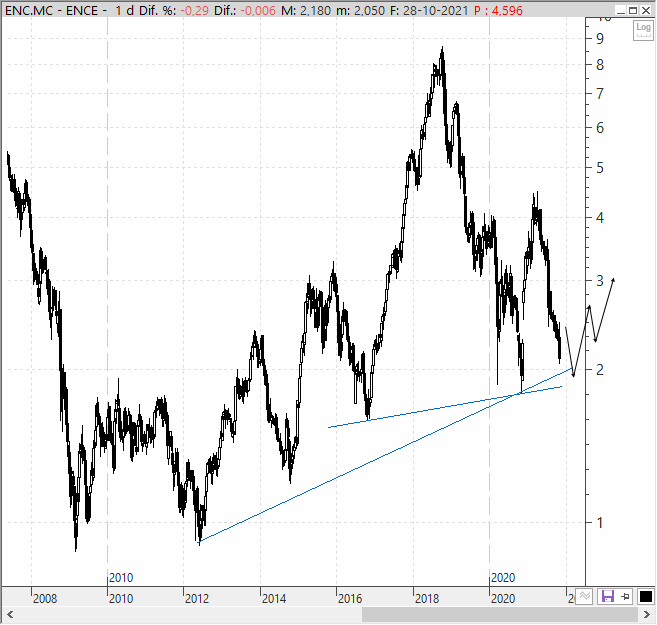657x625 pixels.
Task: Minimize the ENC.MC chart window
Action: click(622, 10)
